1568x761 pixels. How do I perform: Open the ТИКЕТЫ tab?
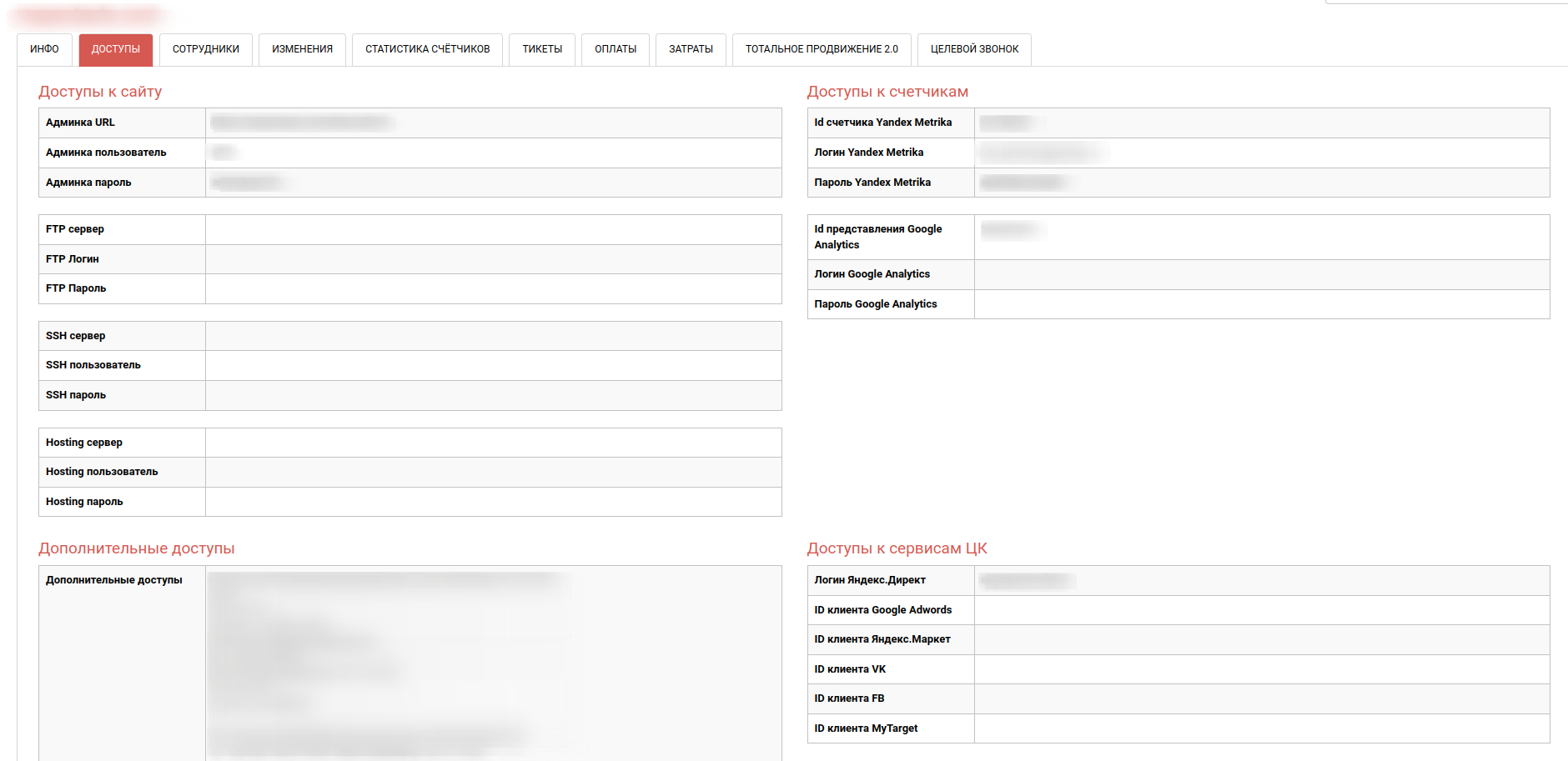click(x=542, y=49)
